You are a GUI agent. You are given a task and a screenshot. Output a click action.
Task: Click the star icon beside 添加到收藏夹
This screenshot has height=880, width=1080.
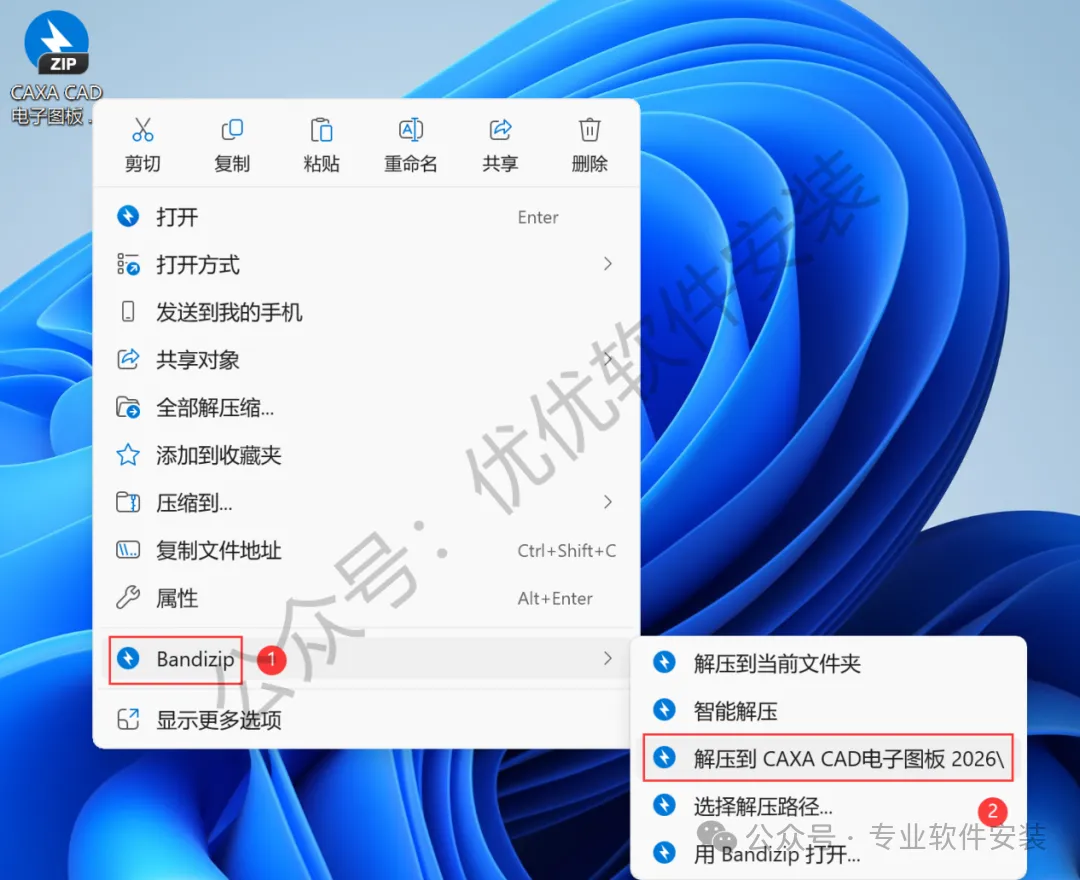tap(128, 454)
